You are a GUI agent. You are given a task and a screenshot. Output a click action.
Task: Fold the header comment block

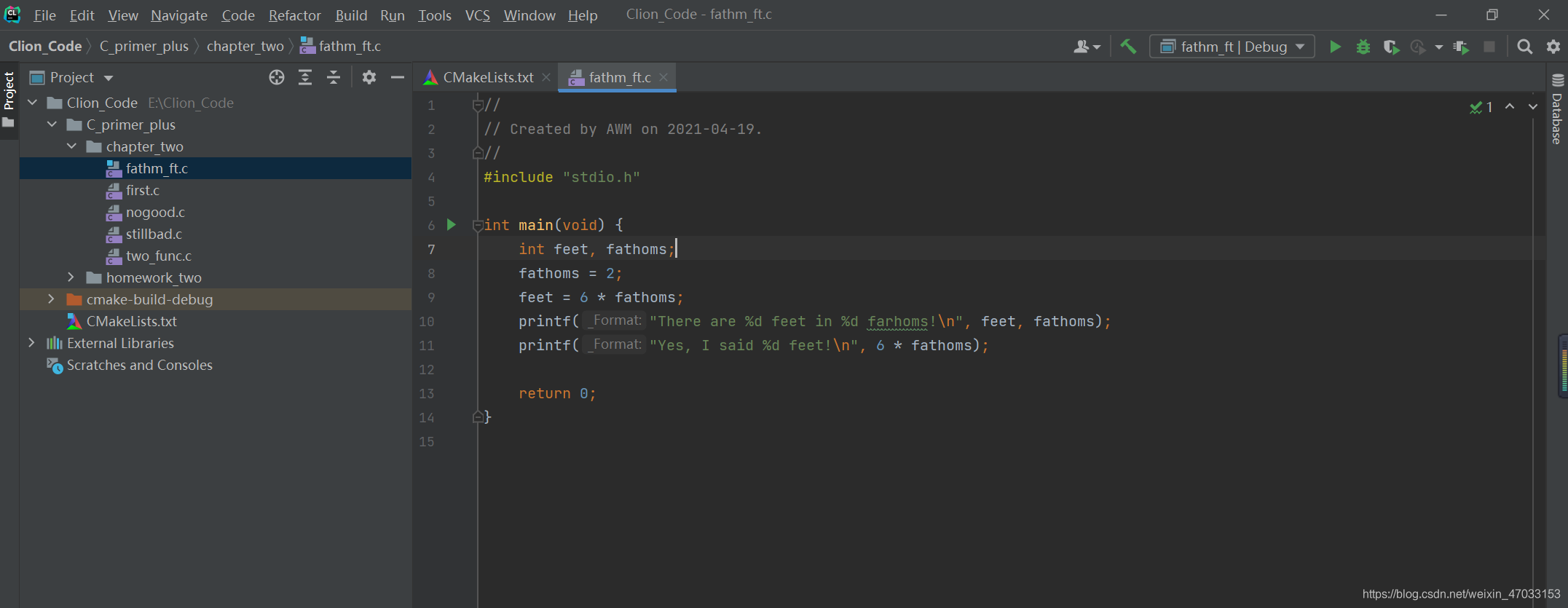point(478,105)
